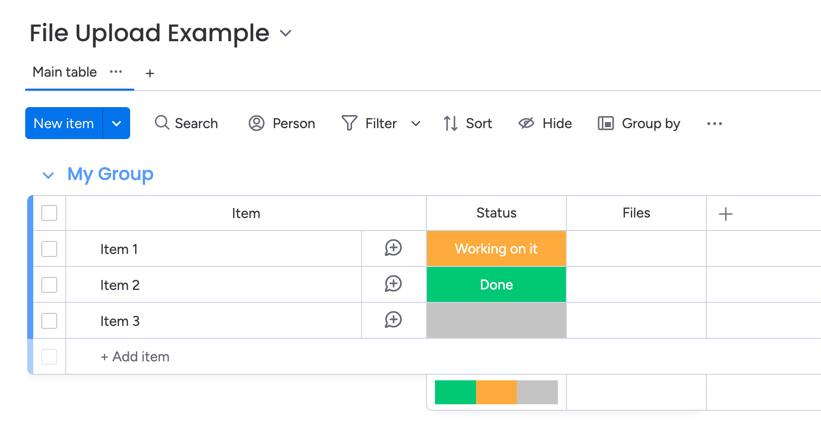Image resolution: width=821 pixels, height=430 pixels.
Task: Open the Person filter icon
Action: [257, 123]
